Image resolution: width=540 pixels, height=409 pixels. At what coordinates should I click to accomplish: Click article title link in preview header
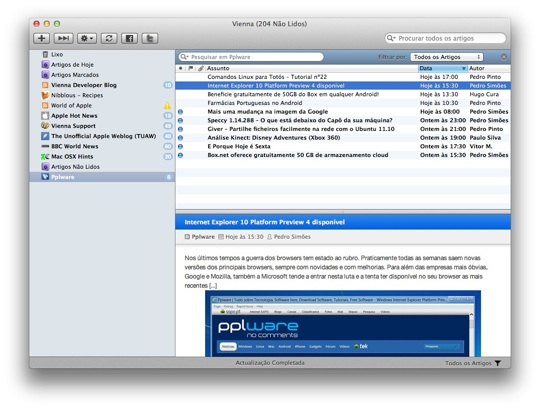264,222
